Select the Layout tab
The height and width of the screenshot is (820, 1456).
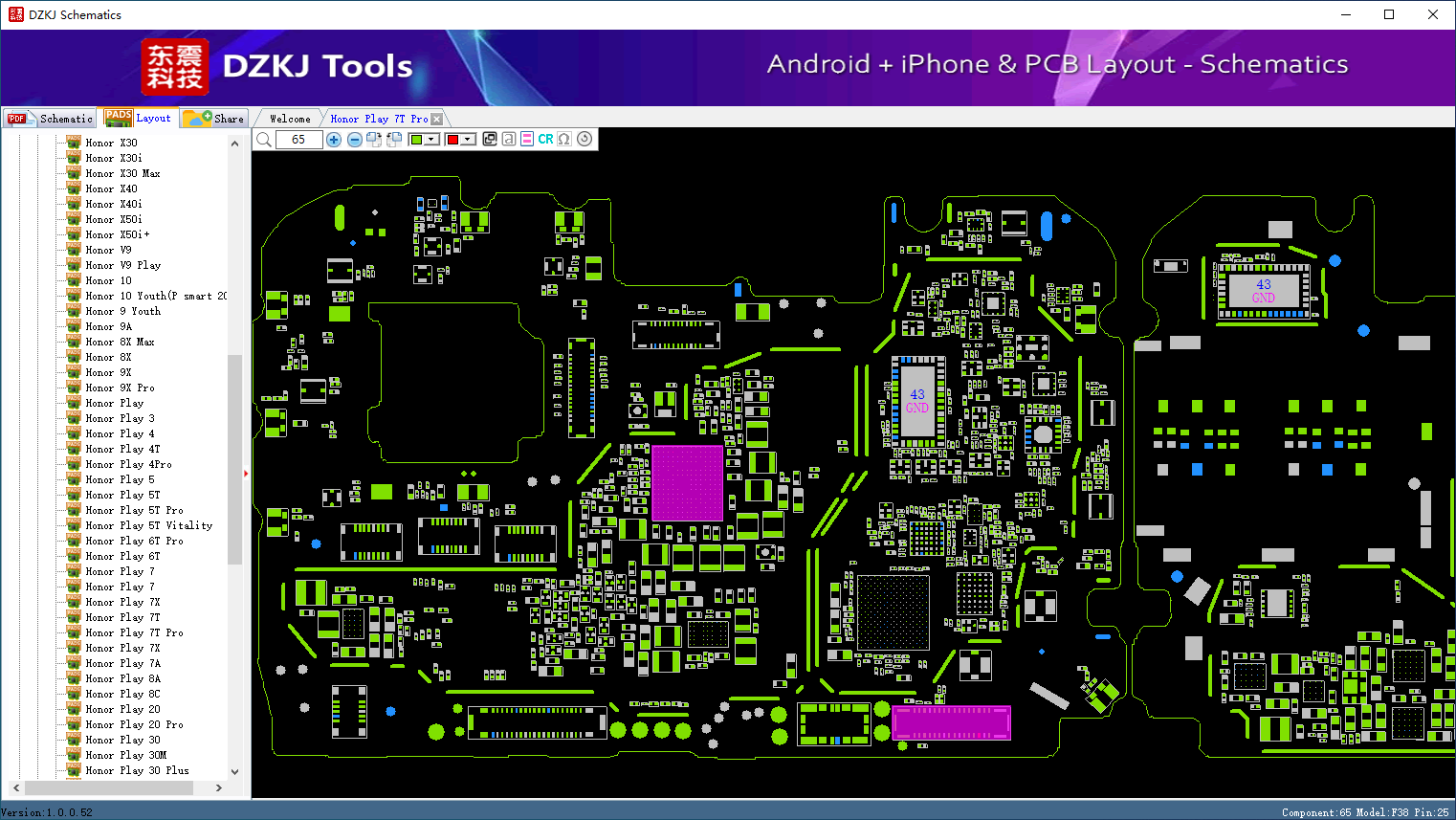pyautogui.click(x=140, y=118)
